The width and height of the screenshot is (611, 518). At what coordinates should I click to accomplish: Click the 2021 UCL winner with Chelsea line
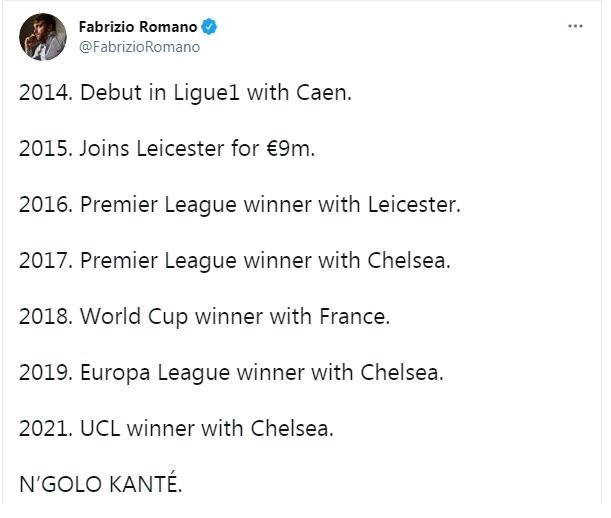click(x=176, y=428)
